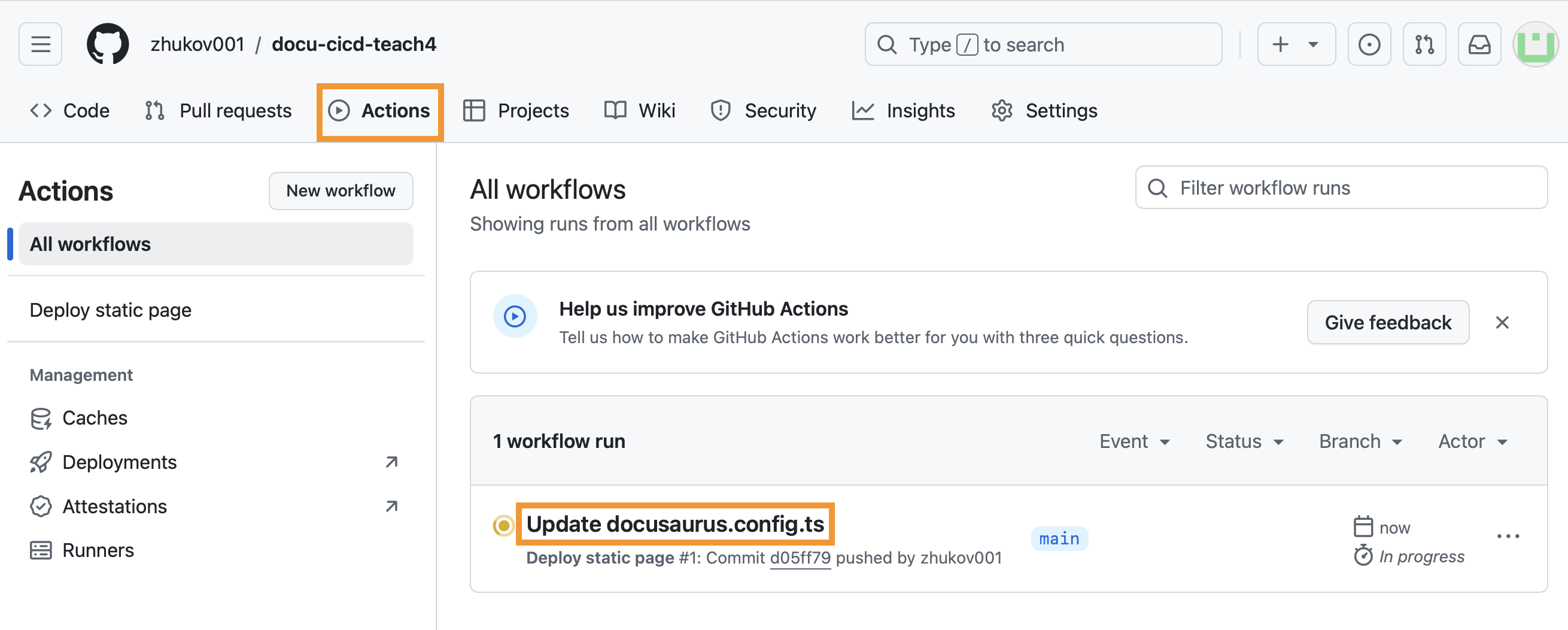
Task: Expand the Status filter dropdown
Action: pyautogui.click(x=1244, y=441)
